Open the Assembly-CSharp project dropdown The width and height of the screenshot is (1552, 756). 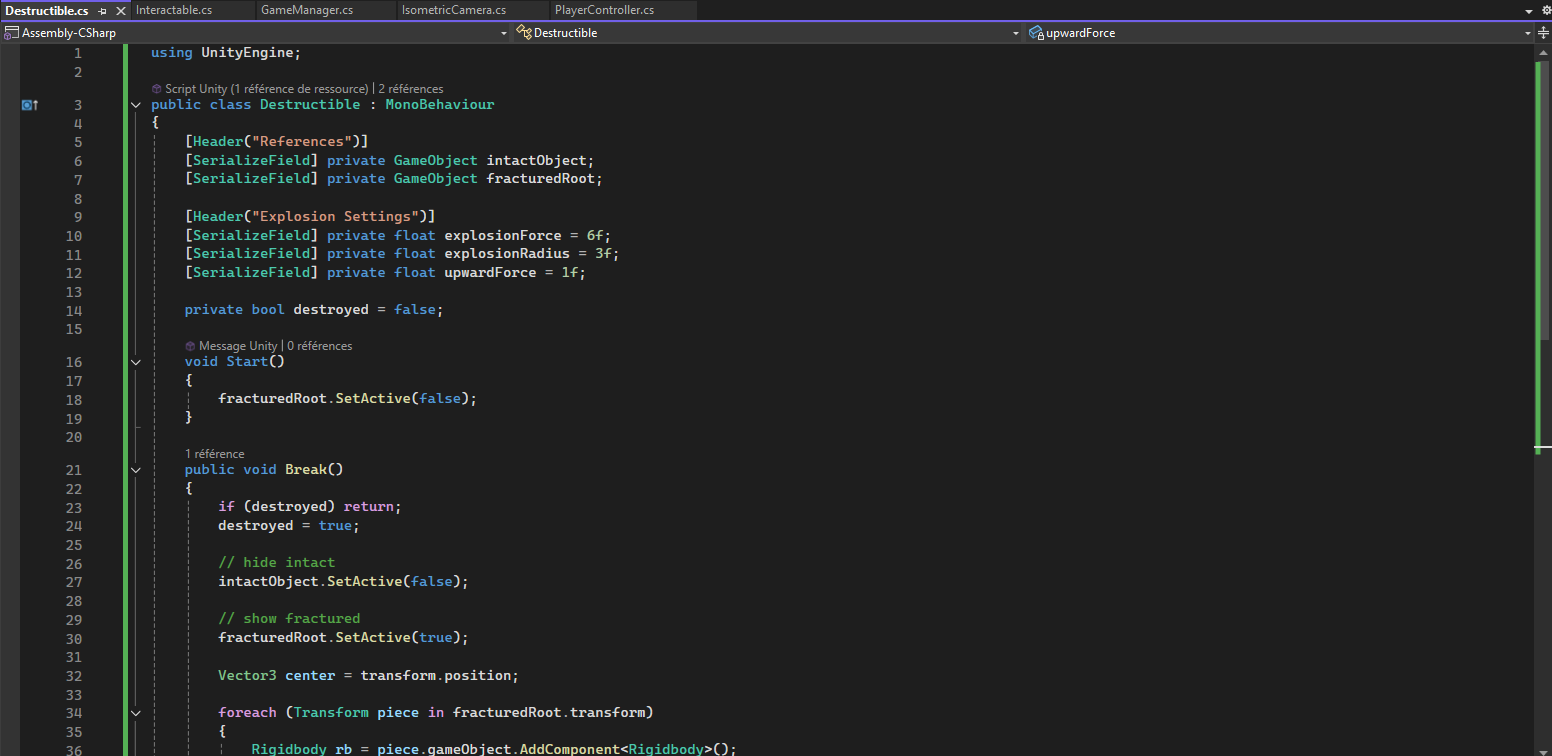pyautogui.click(x=504, y=33)
